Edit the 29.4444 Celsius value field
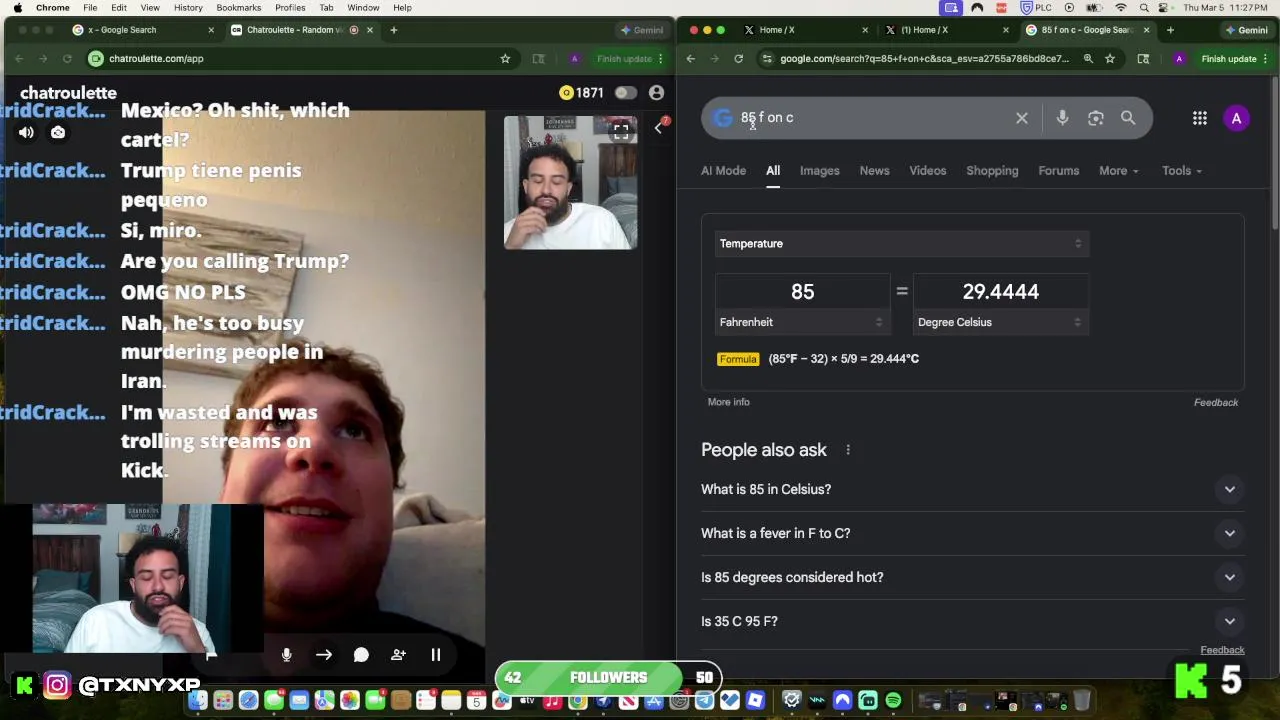 [1000, 292]
